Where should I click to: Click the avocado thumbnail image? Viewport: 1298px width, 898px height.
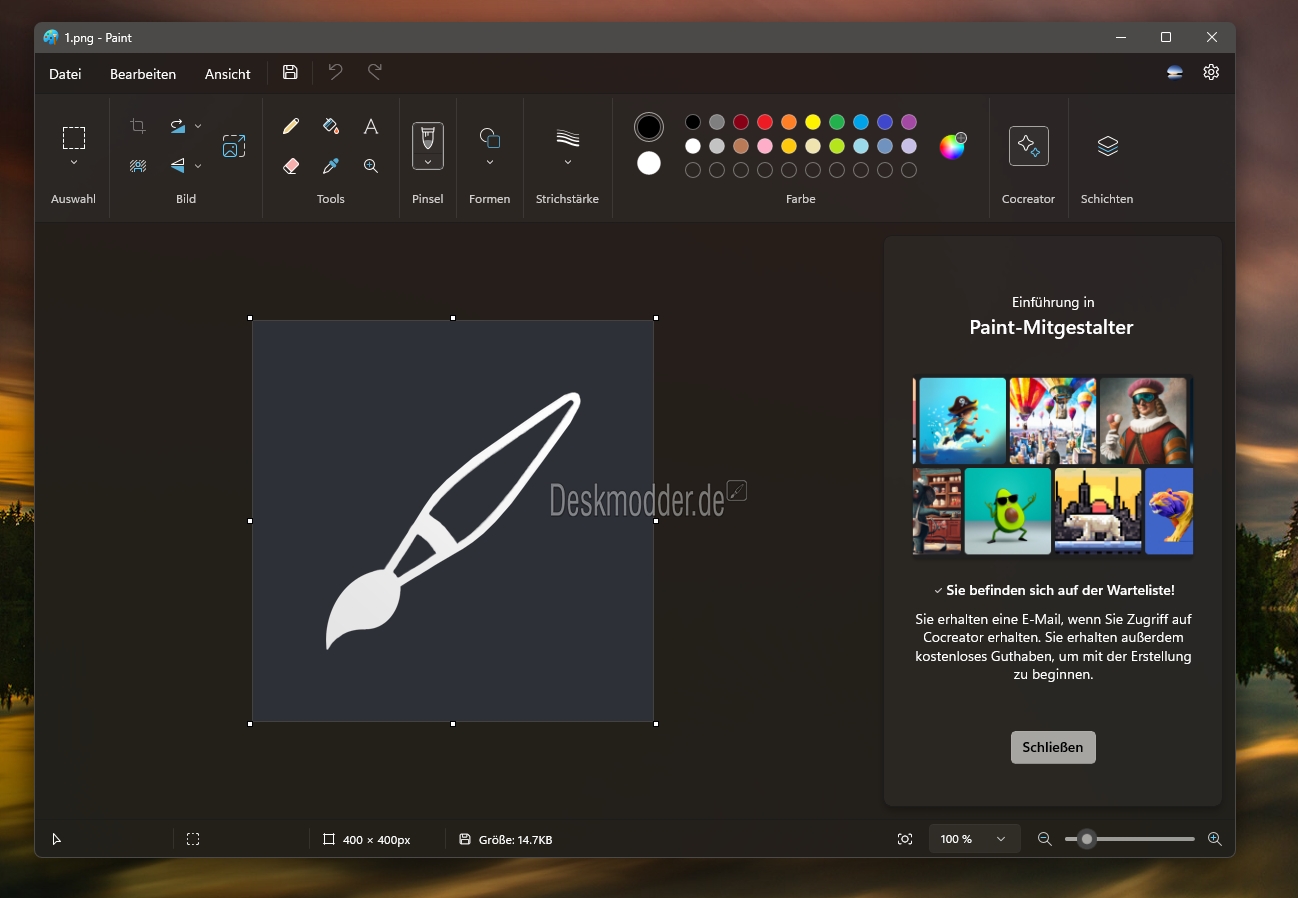point(1008,511)
